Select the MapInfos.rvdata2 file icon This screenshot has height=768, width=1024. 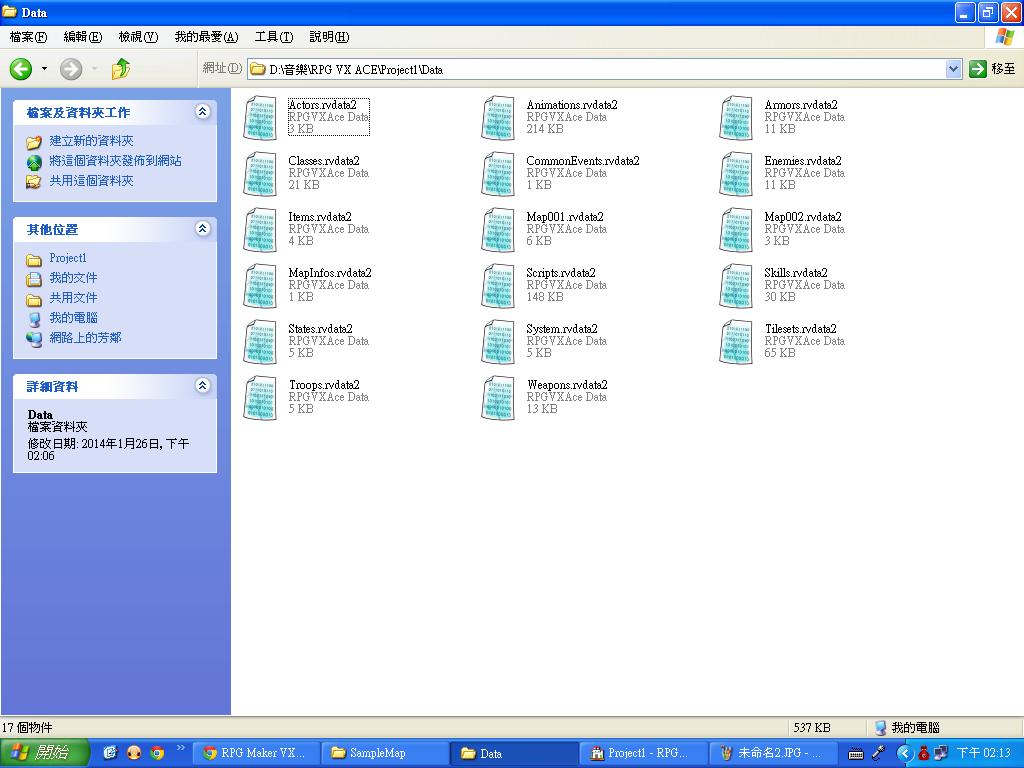260,286
